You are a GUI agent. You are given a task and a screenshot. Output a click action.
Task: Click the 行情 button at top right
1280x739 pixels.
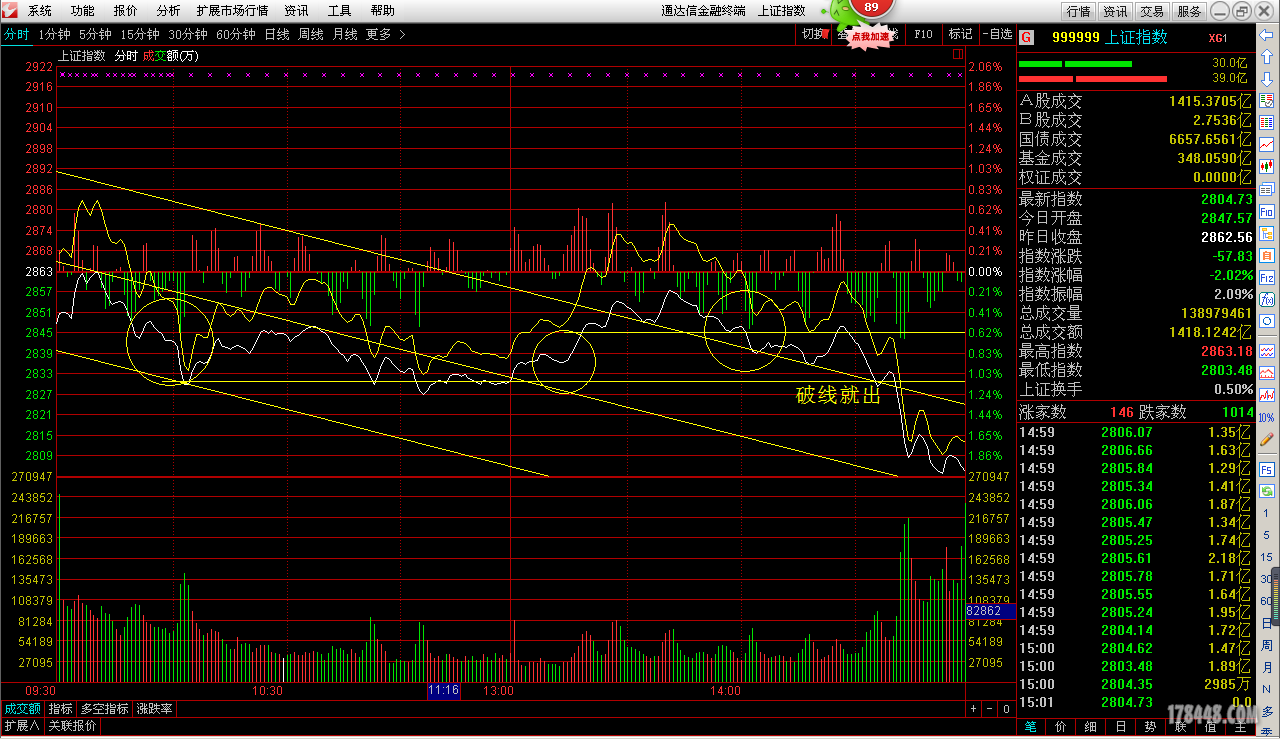[x=1078, y=11]
